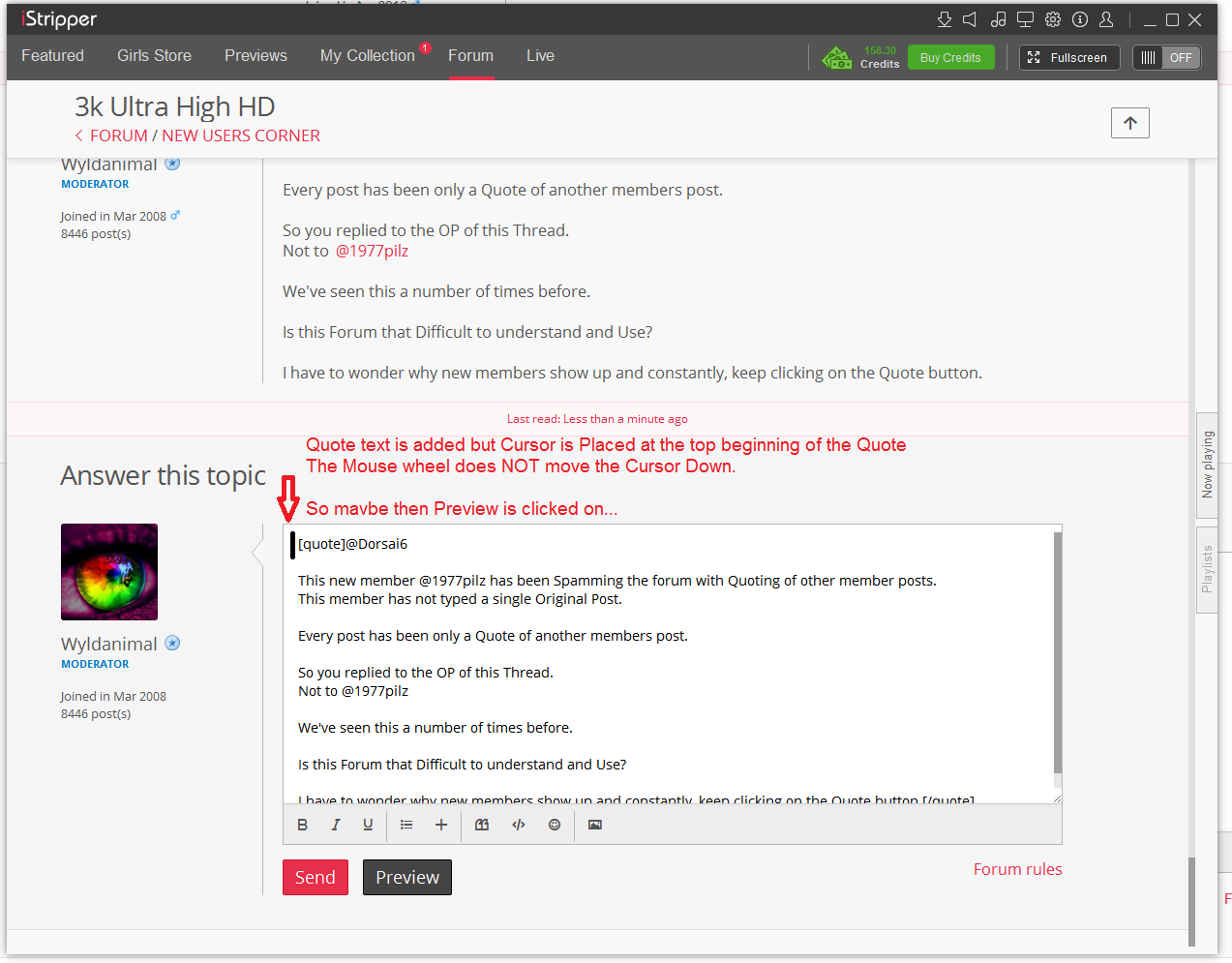This screenshot has height=963, width=1232.
Task: Click the @1977pilz mention link
Action: click(372, 251)
